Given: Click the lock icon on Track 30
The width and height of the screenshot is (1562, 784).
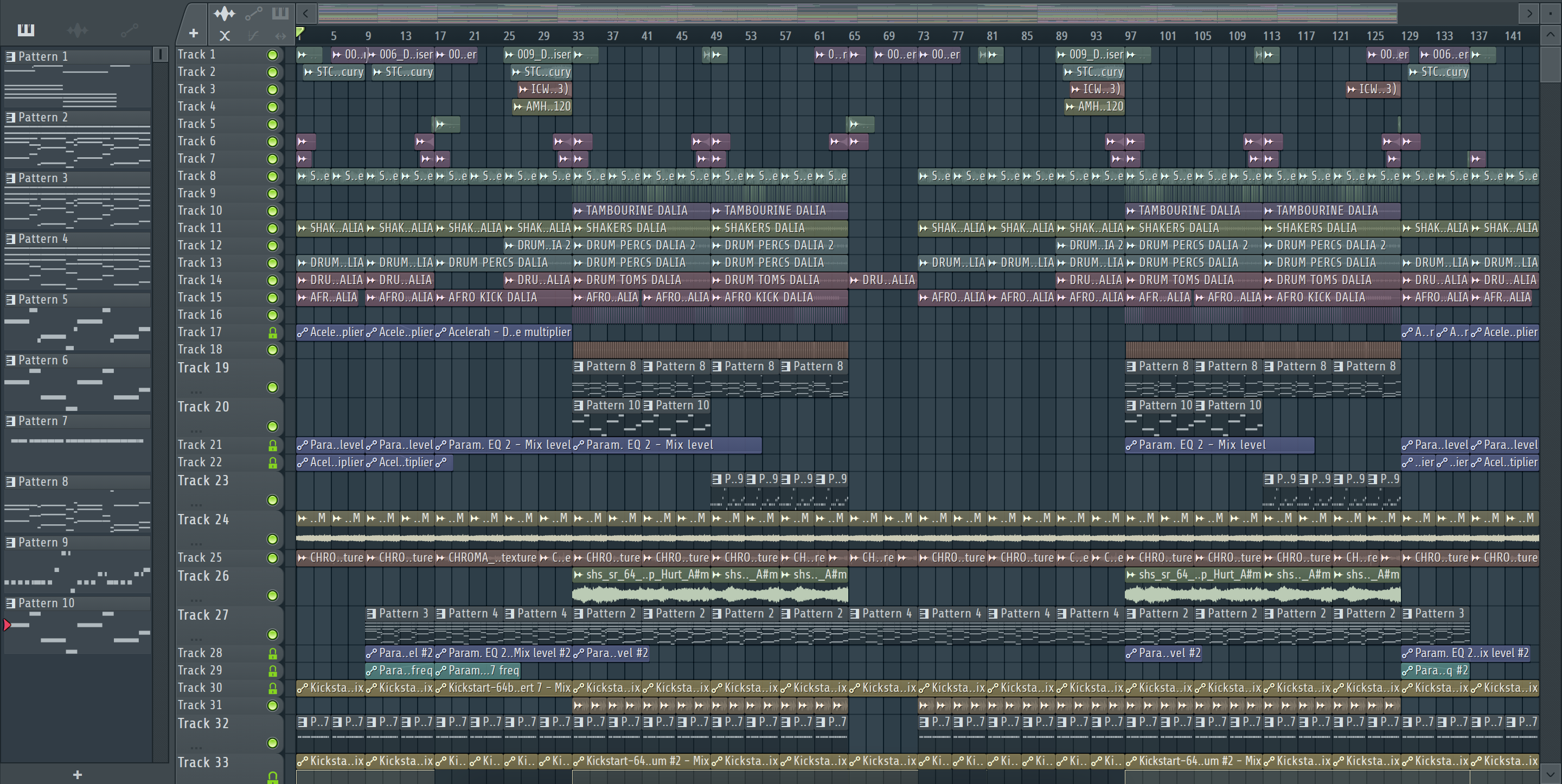Looking at the screenshot, I should tap(273, 688).
